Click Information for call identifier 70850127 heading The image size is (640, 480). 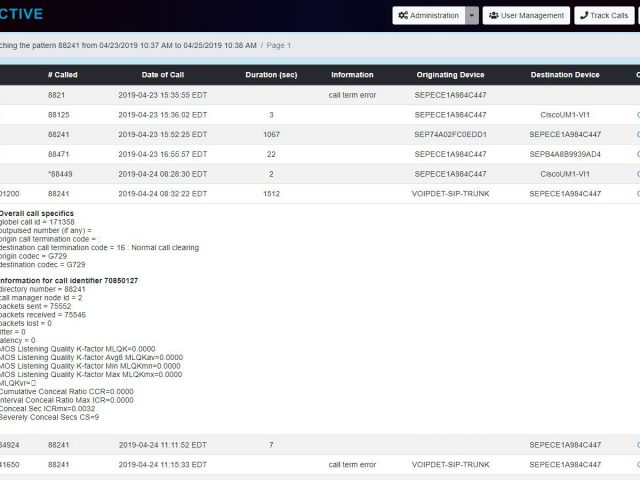pos(69,280)
